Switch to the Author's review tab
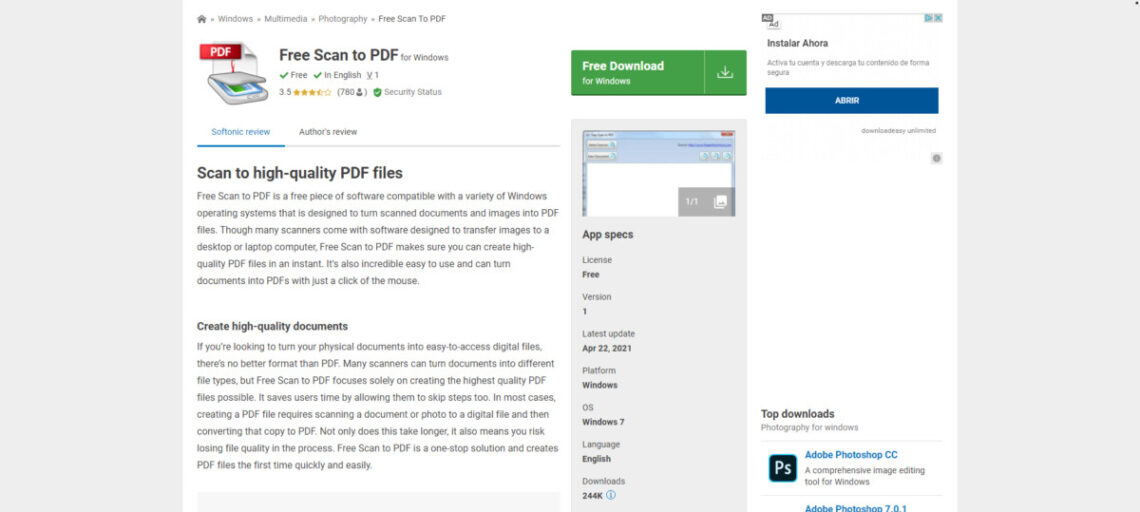Image resolution: width=1140 pixels, height=512 pixels. (x=328, y=132)
